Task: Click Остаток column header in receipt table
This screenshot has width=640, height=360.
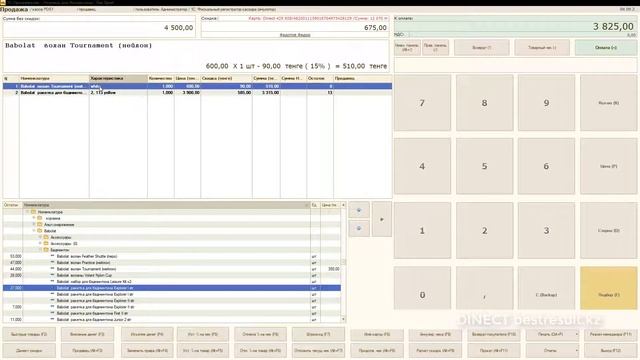Action: (320, 78)
